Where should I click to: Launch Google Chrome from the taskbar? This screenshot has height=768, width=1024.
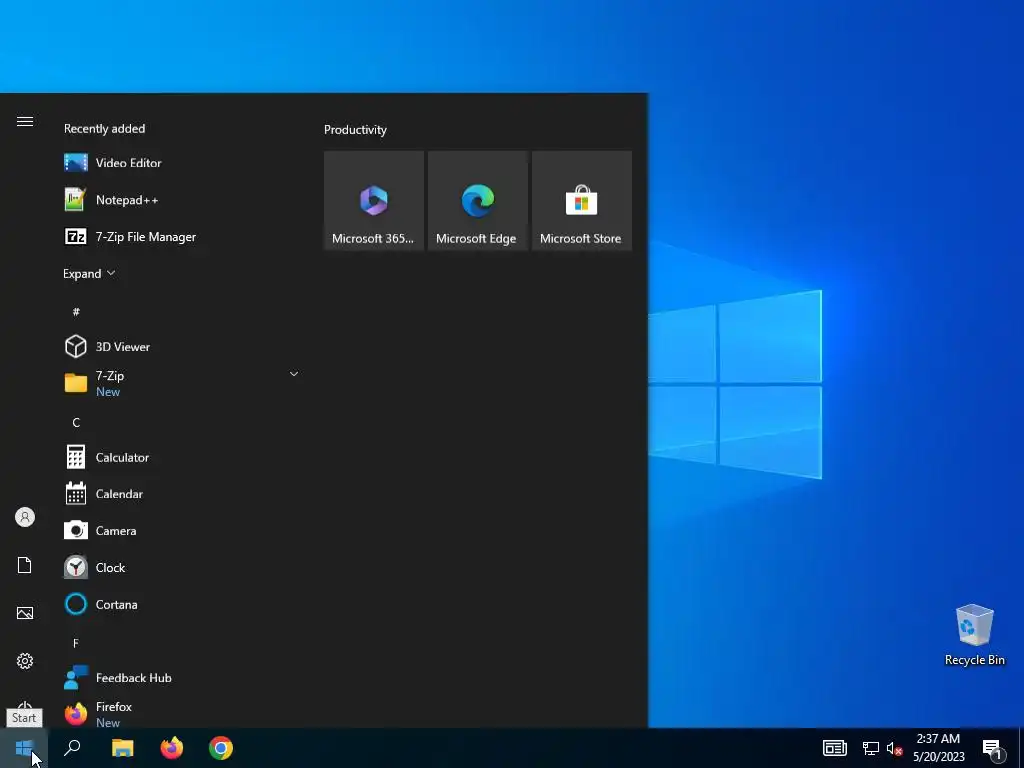(221, 748)
